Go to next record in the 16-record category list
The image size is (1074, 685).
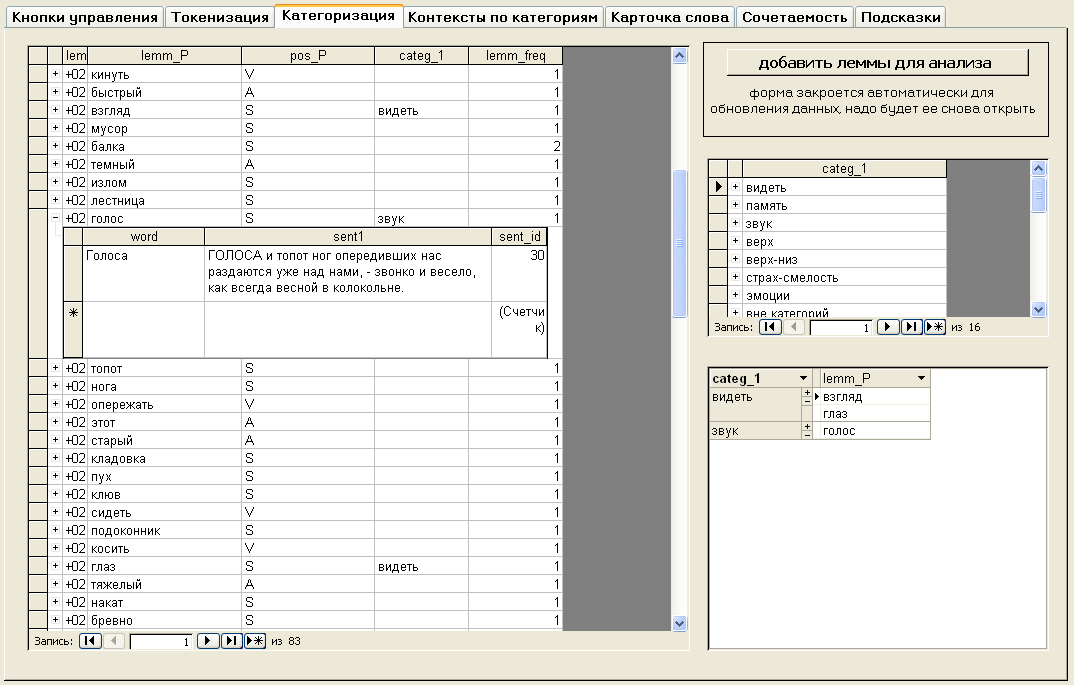(888, 327)
